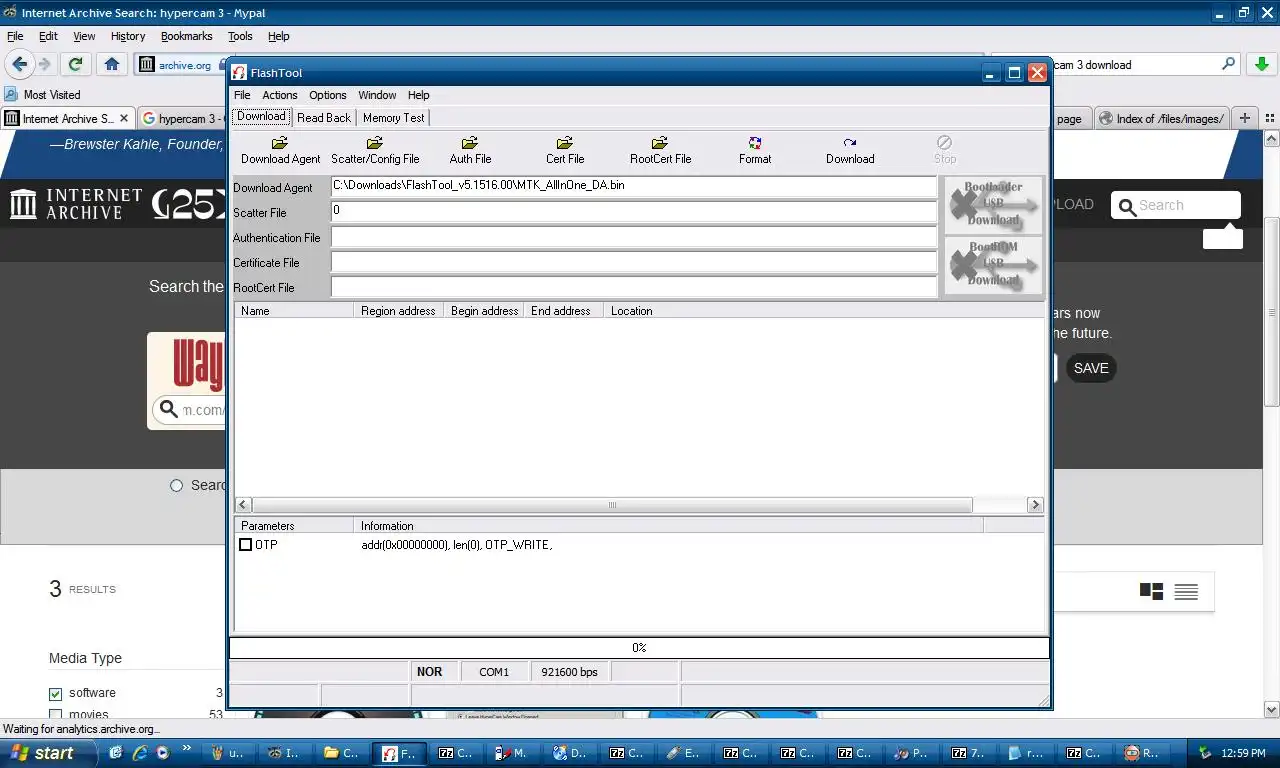This screenshot has height=768, width=1280.
Task: Click the Internet Explorer quick launch icon
Action: pyautogui.click(x=140, y=753)
